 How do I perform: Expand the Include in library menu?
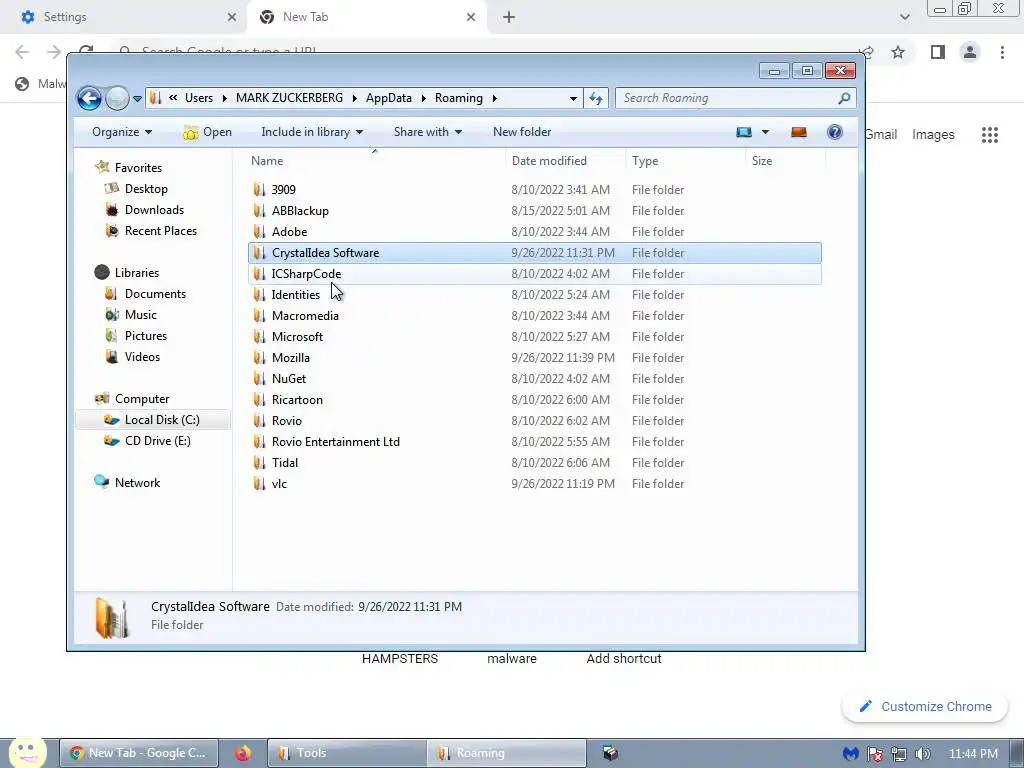click(x=312, y=132)
